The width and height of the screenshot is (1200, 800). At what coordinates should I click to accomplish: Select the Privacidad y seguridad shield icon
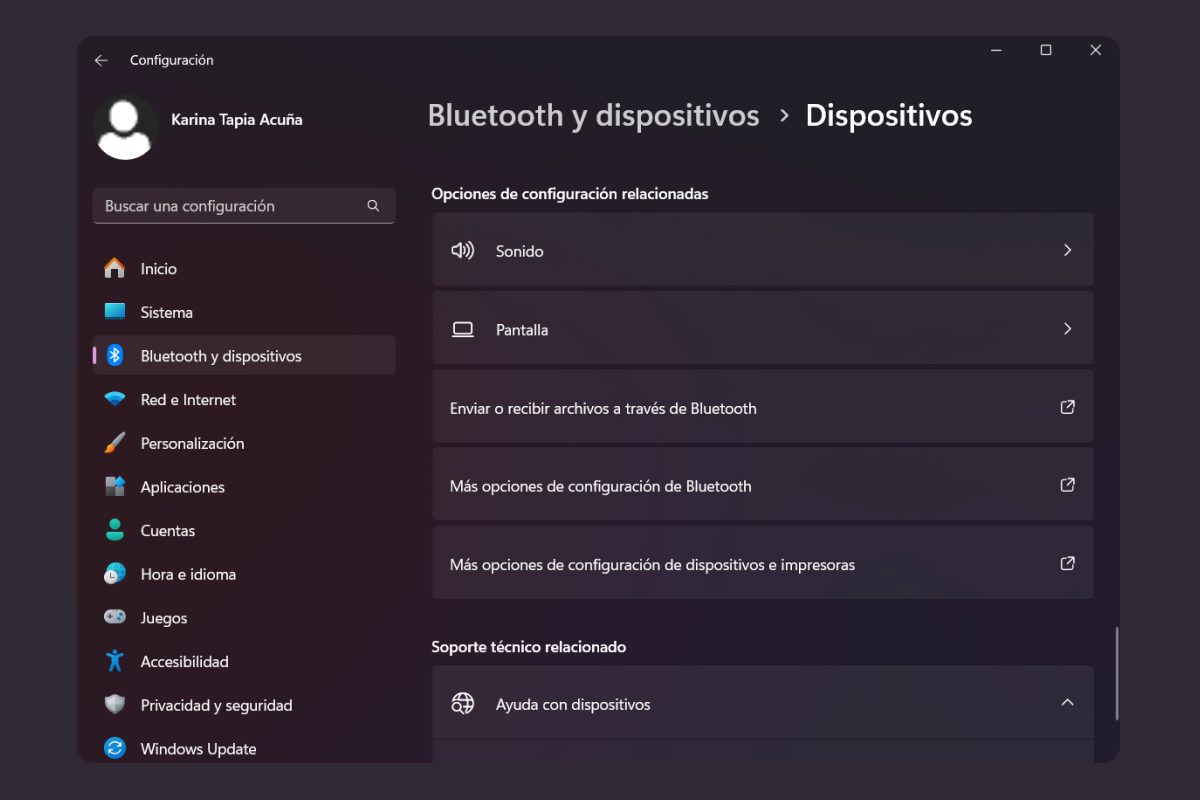(x=115, y=705)
